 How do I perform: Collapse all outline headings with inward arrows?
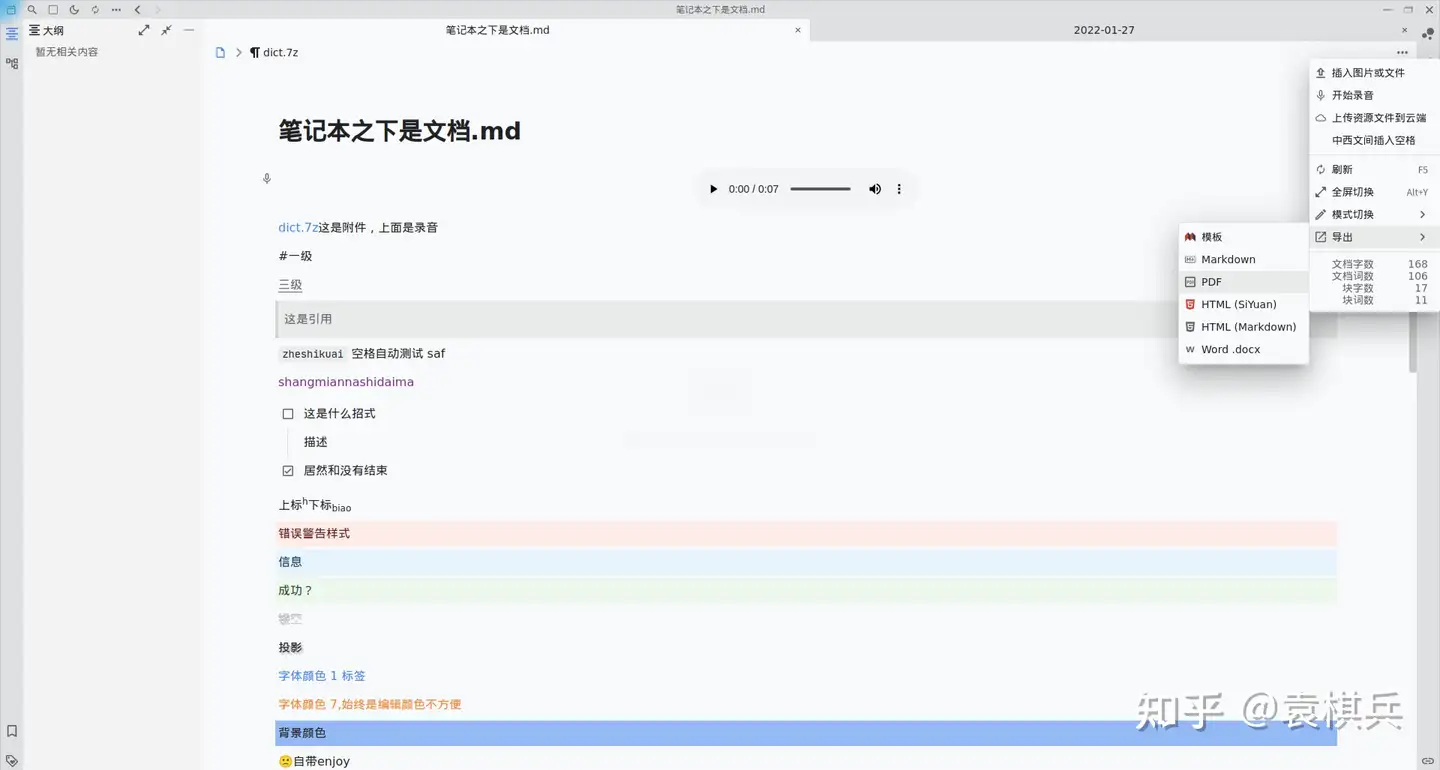coord(166,30)
